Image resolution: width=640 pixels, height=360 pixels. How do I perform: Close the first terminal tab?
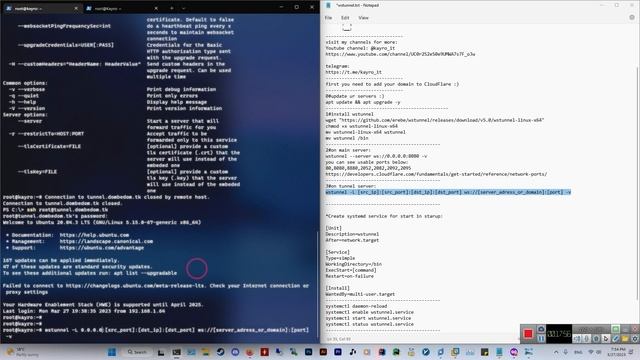point(76,8)
